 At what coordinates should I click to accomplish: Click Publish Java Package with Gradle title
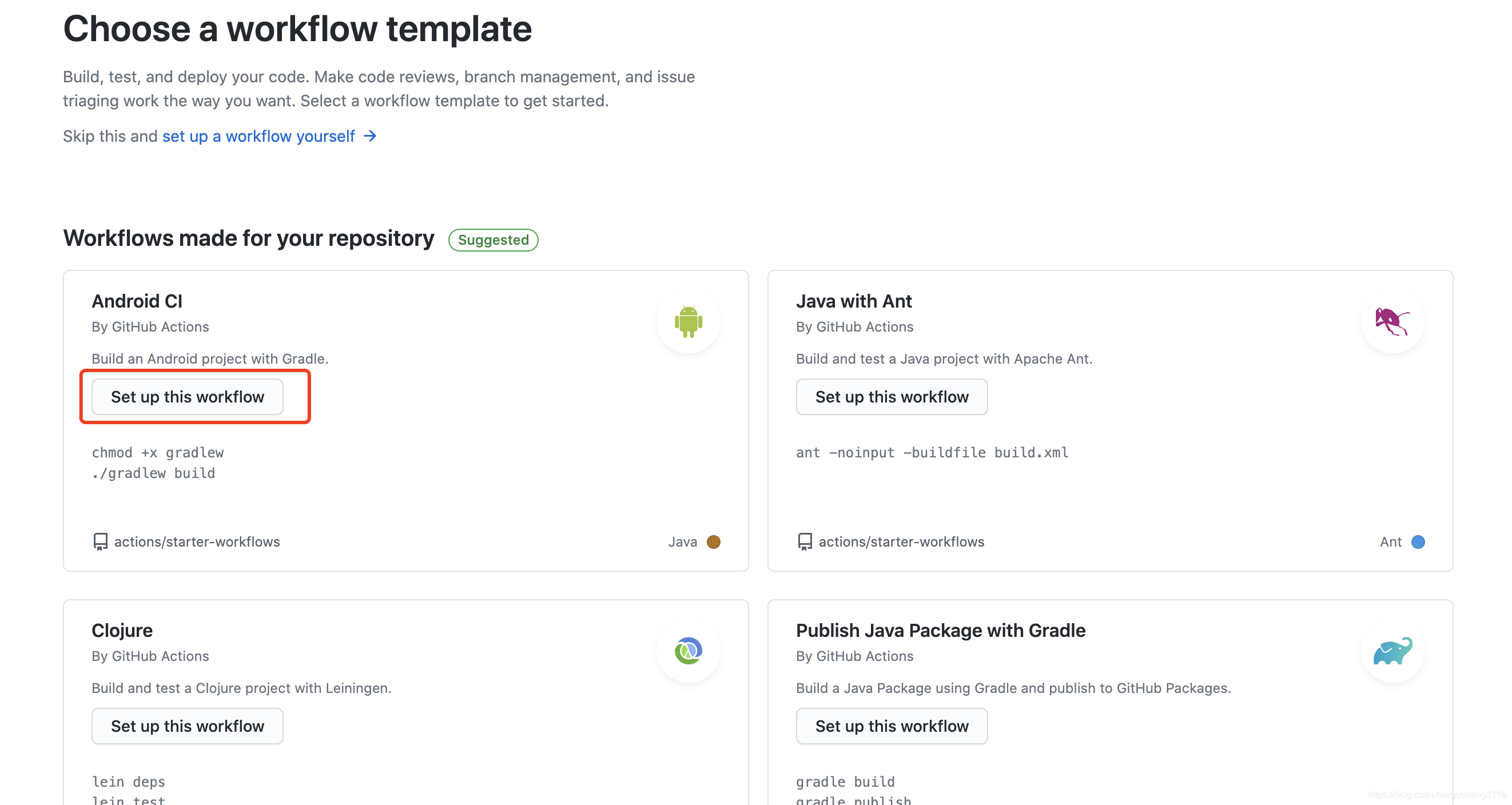pyautogui.click(x=940, y=630)
